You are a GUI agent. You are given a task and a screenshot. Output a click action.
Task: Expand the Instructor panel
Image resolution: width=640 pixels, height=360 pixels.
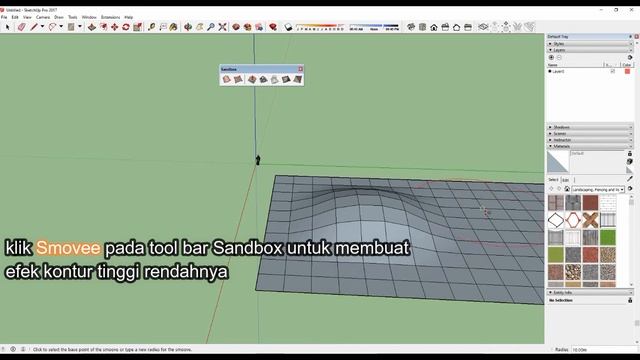point(590,140)
